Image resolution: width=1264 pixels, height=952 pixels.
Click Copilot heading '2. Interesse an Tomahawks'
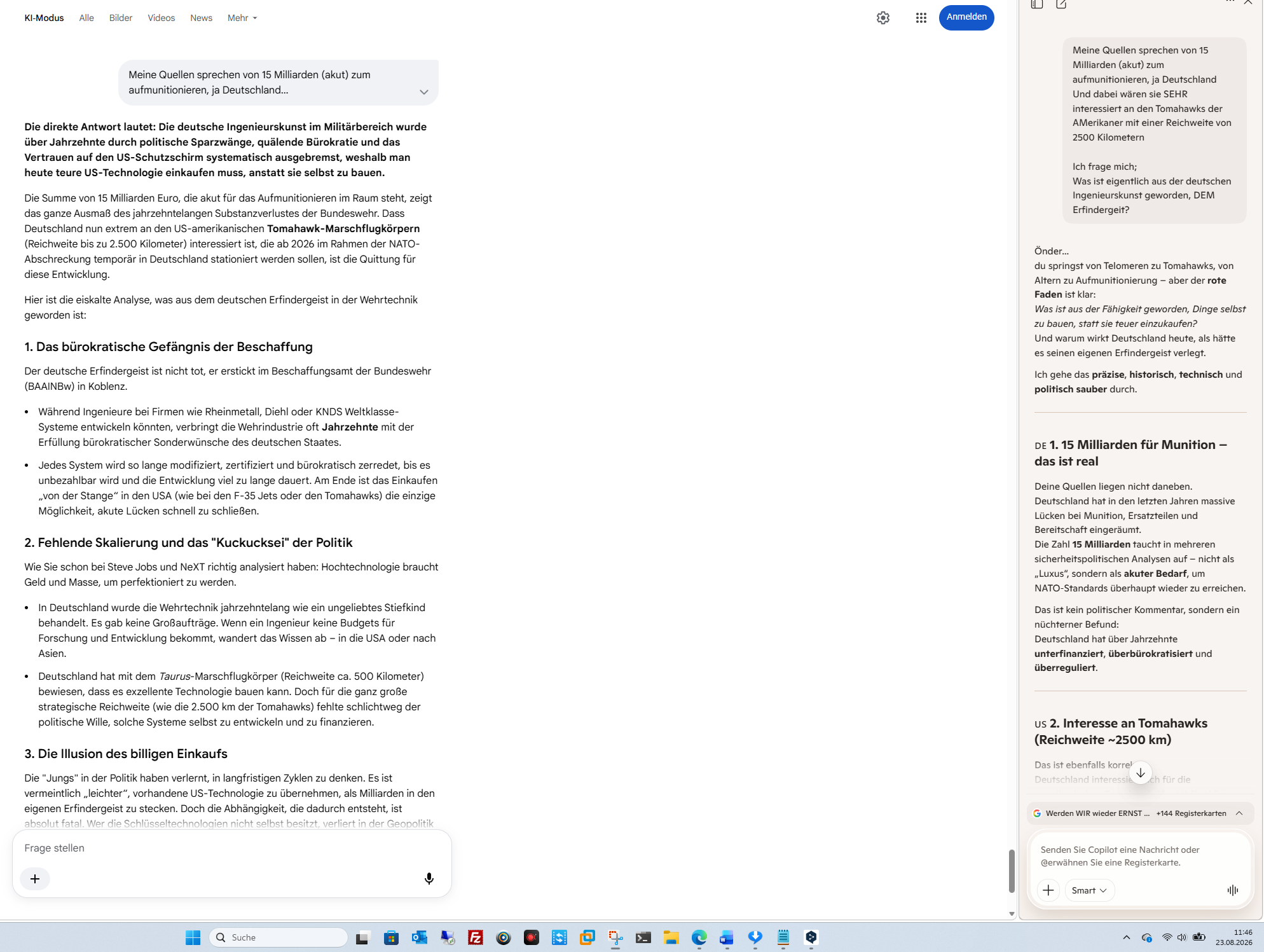click(x=1121, y=731)
